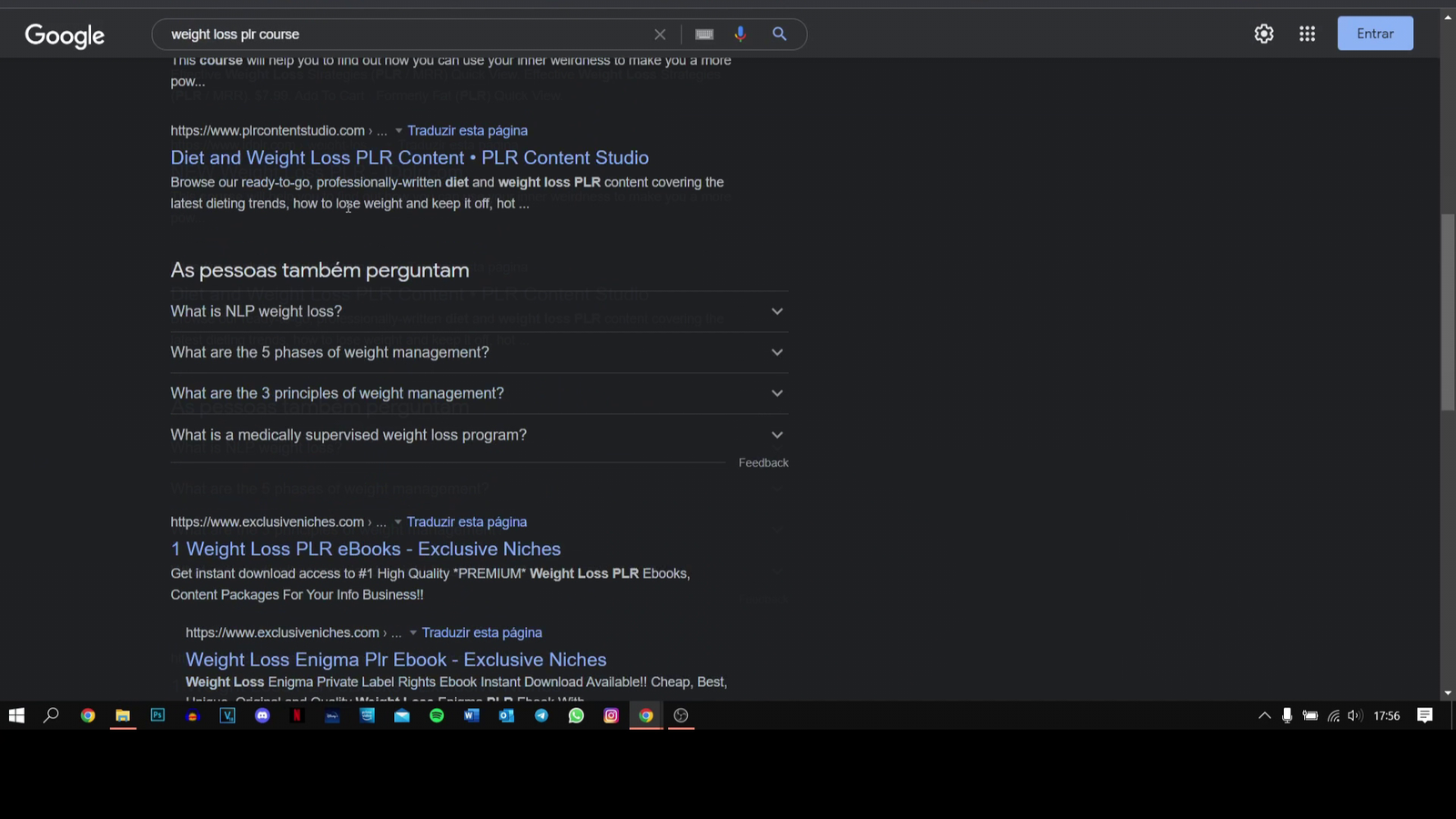Viewport: 1456px width, 819px height.
Task: Open Prime Video from taskbar
Action: pyautogui.click(x=367, y=715)
